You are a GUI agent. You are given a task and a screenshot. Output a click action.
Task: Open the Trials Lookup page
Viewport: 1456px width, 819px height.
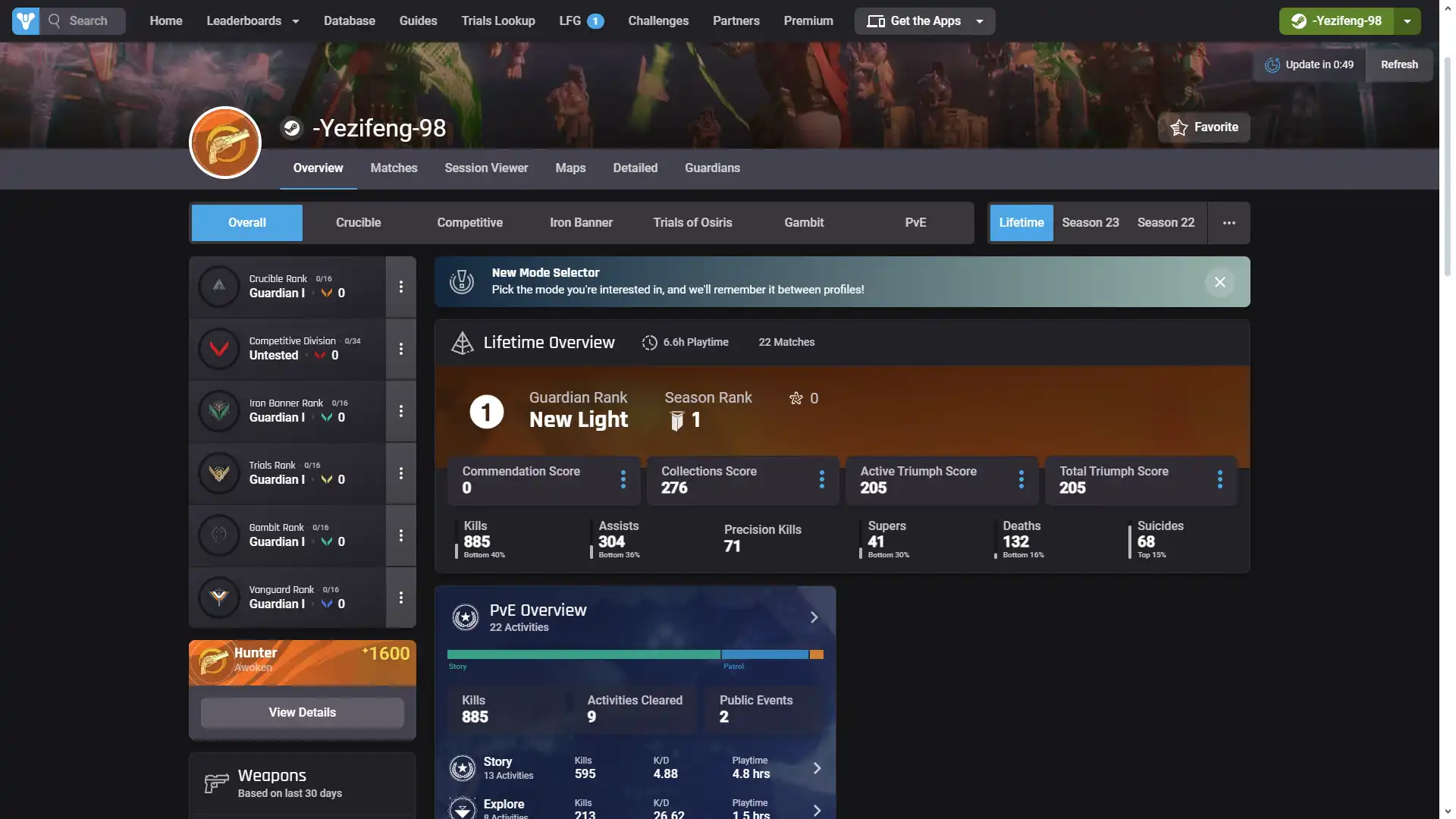(497, 21)
